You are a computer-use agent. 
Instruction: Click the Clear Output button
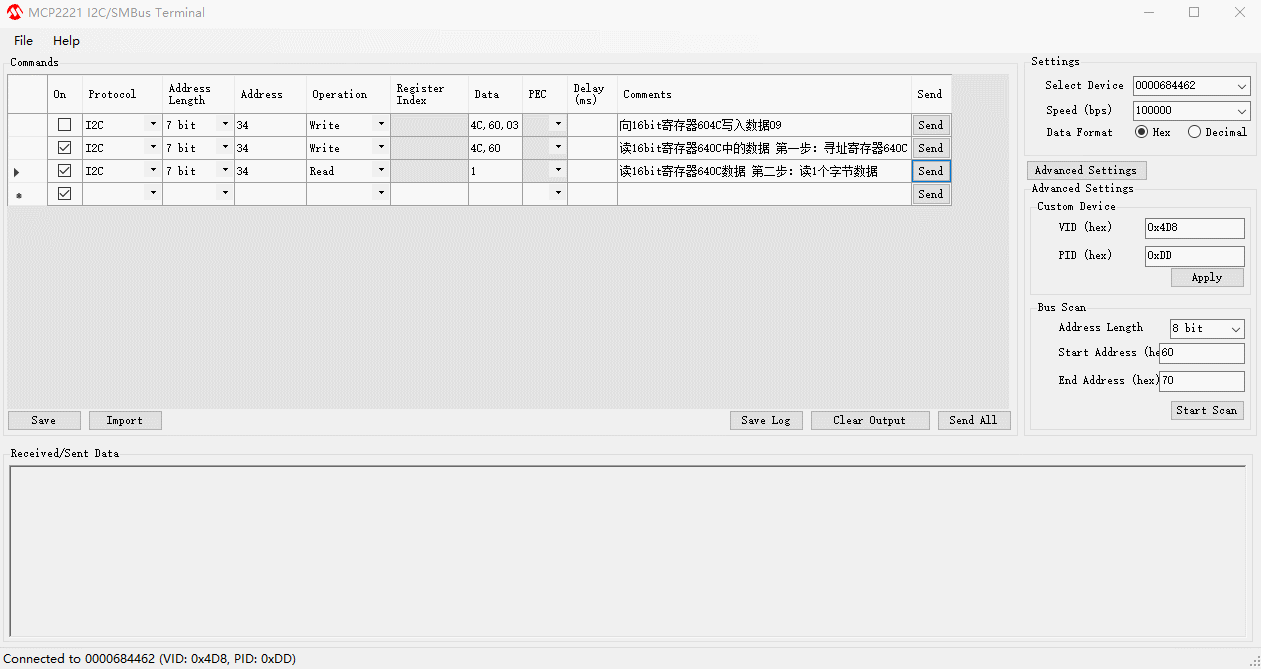870,420
